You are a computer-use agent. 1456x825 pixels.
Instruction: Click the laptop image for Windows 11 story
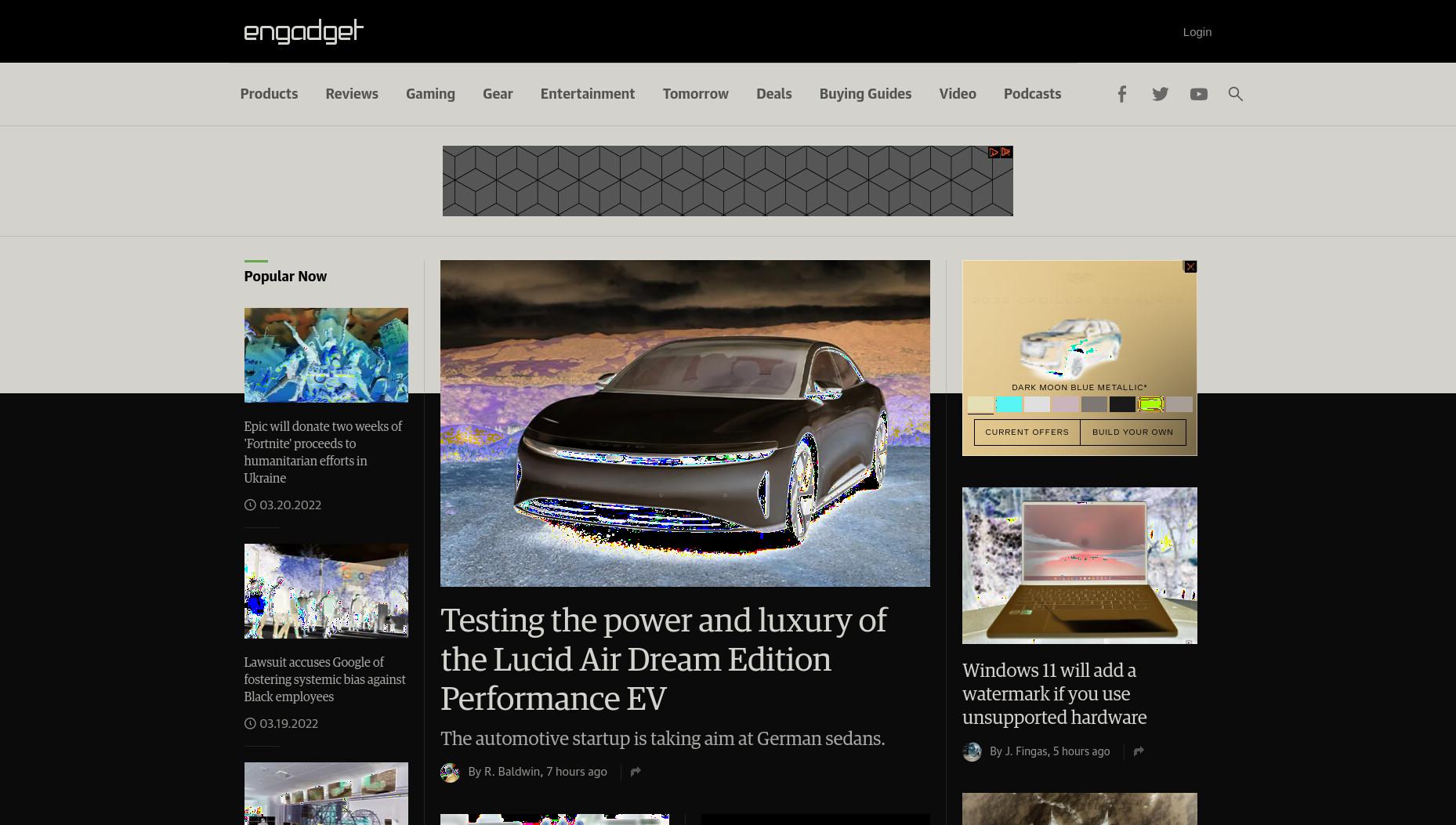click(x=1080, y=566)
